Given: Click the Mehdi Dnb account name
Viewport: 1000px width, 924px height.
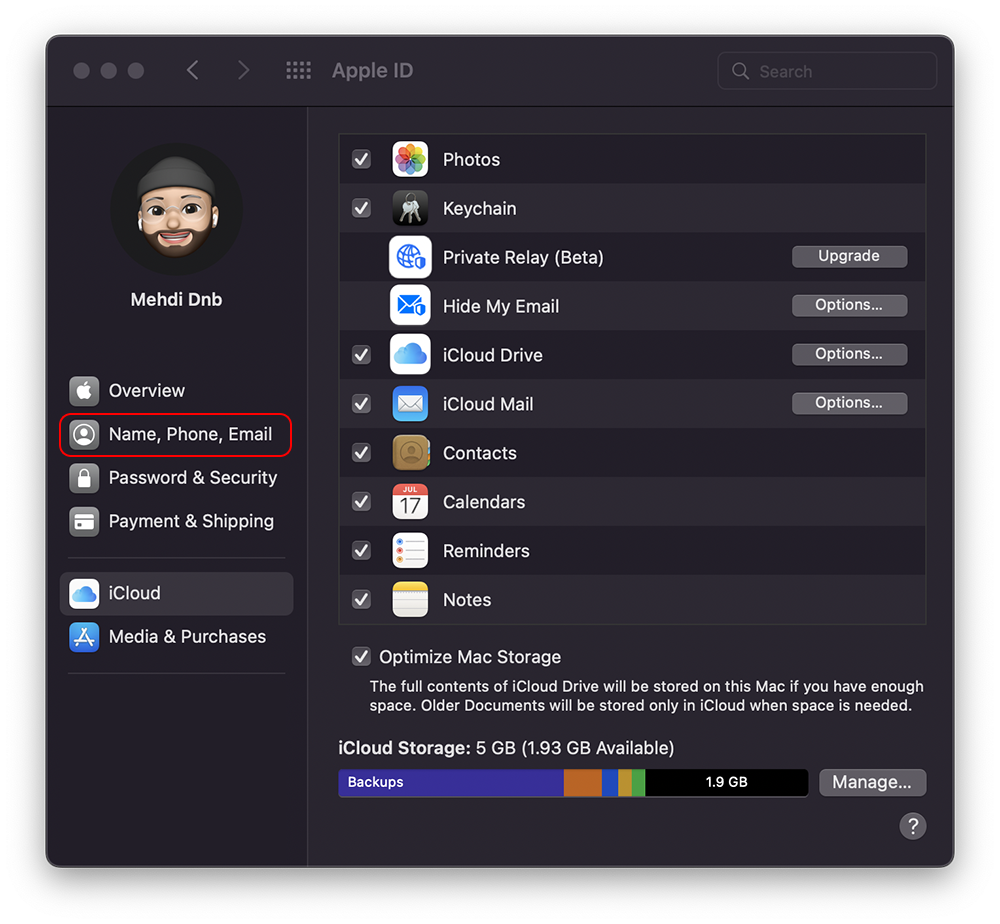Looking at the screenshot, I should pyautogui.click(x=177, y=300).
